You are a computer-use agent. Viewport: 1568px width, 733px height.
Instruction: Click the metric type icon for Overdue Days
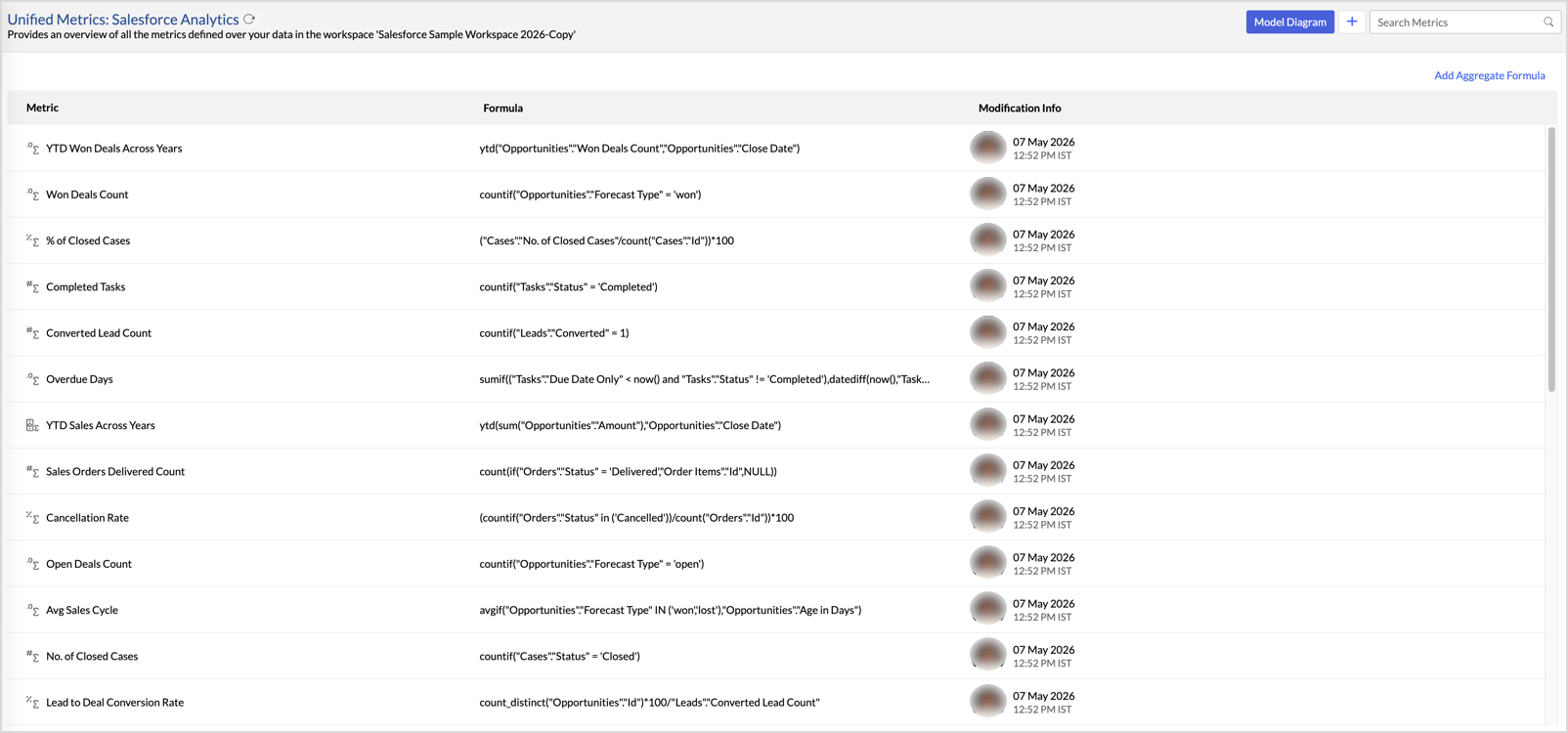(x=32, y=379)
